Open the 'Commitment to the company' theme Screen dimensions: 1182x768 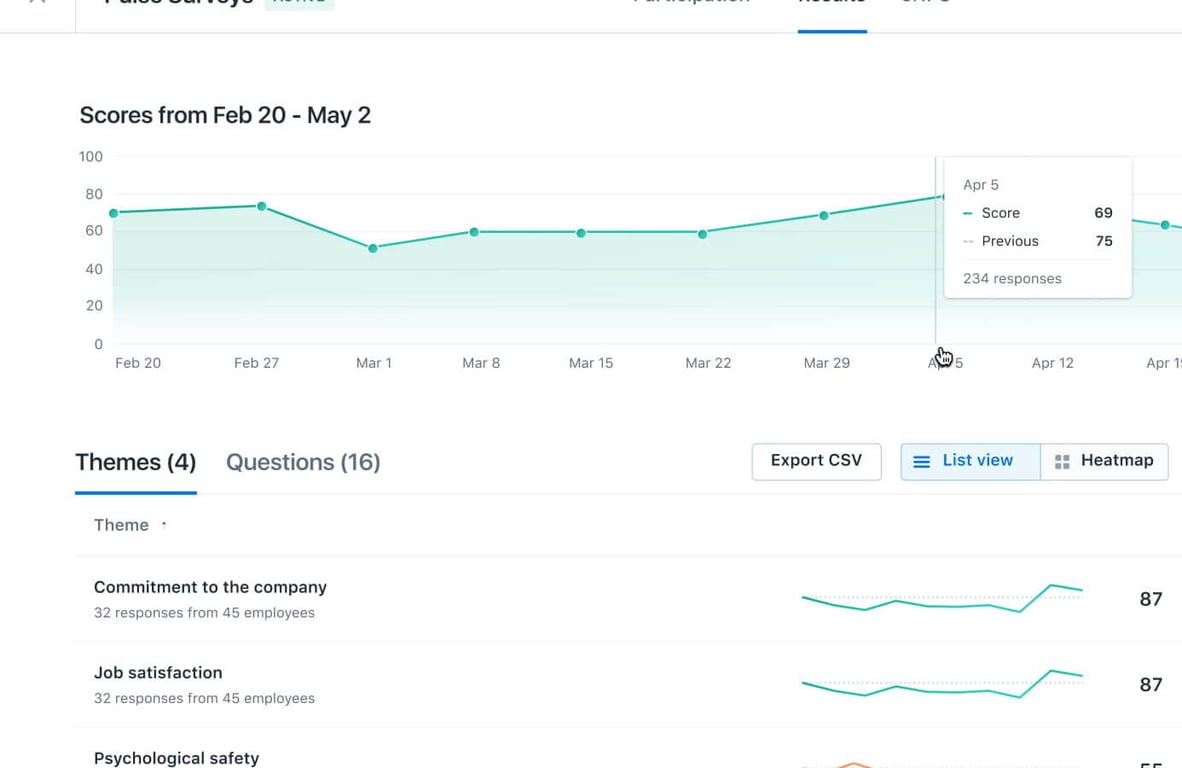210,587
